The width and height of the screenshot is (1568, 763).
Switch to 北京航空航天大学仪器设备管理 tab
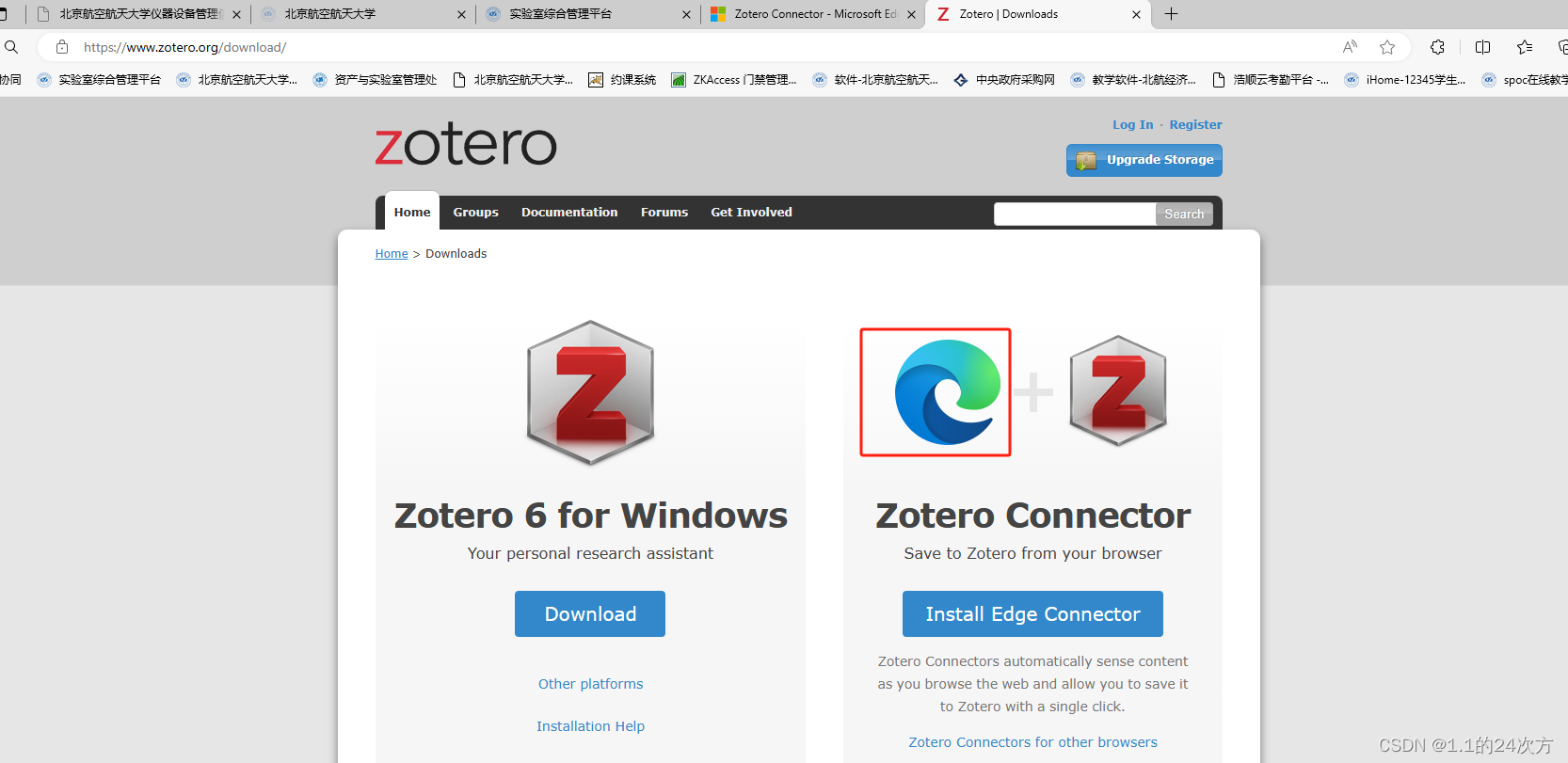[138, 14]
